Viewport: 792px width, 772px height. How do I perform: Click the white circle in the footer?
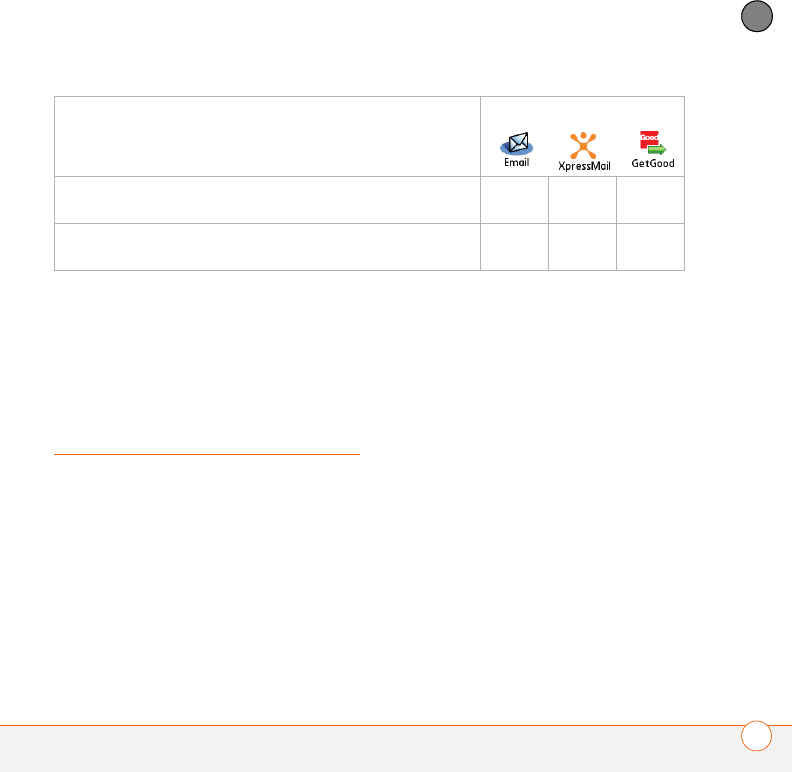[757, 736]
